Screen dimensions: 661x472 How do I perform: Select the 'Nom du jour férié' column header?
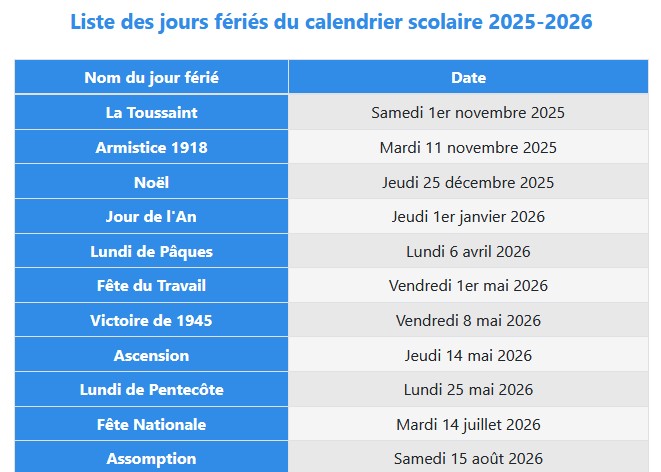[151, 77]
